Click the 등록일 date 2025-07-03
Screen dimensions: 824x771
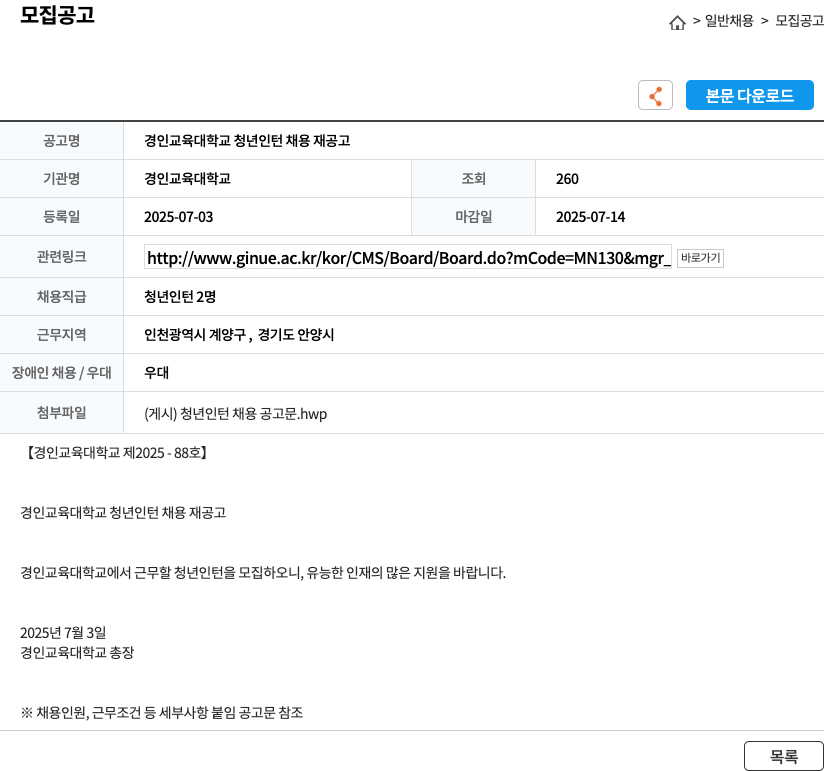point(179,217)
